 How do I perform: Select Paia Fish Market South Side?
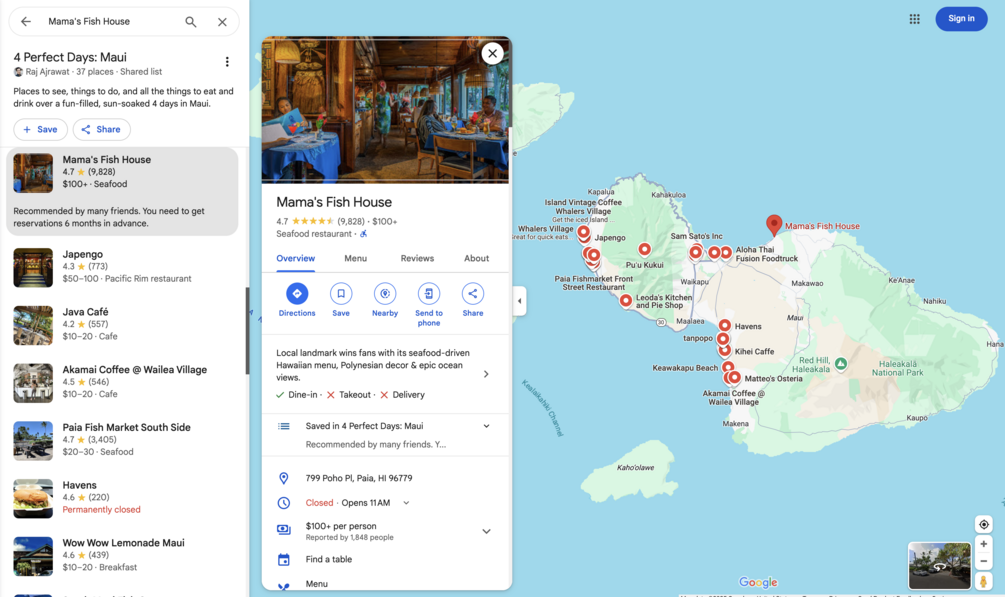pos(122,440)
